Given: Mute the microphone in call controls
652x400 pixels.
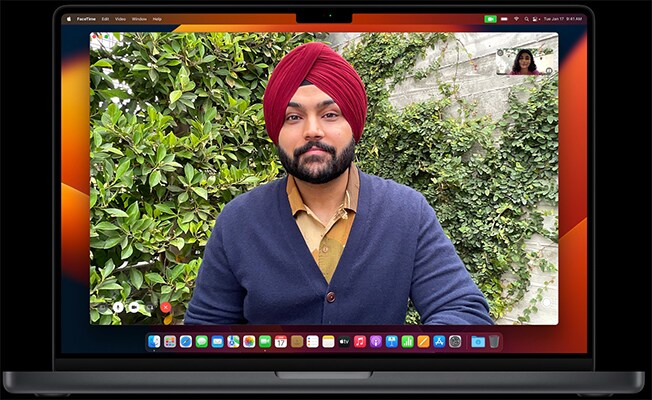Looking at the screenshot, I should (x=118, y=307).
